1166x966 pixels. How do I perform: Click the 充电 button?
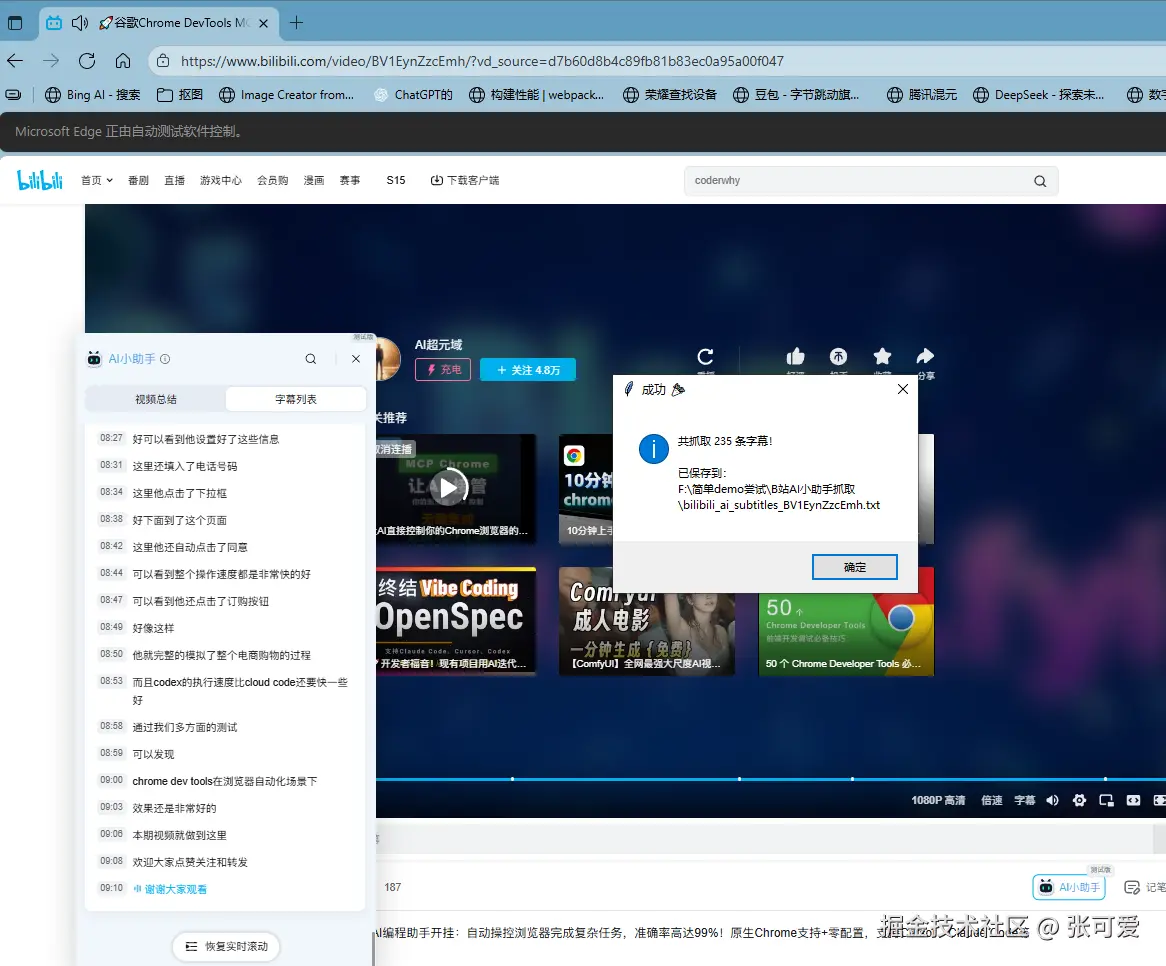(x=443, y=370)
